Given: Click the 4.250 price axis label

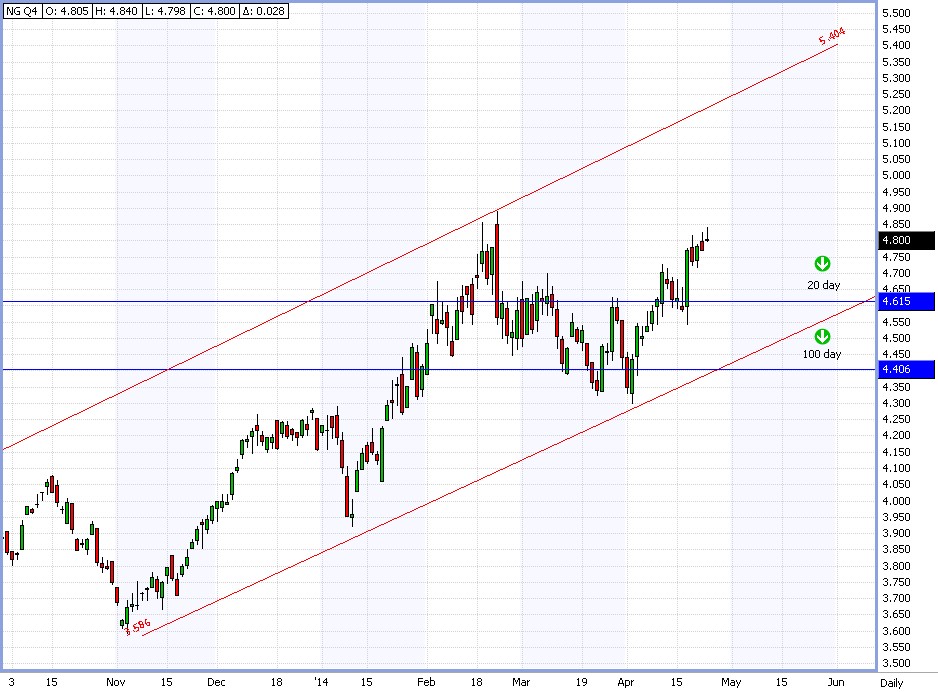Looking at the screenshot, I should [x=896, y=419].
